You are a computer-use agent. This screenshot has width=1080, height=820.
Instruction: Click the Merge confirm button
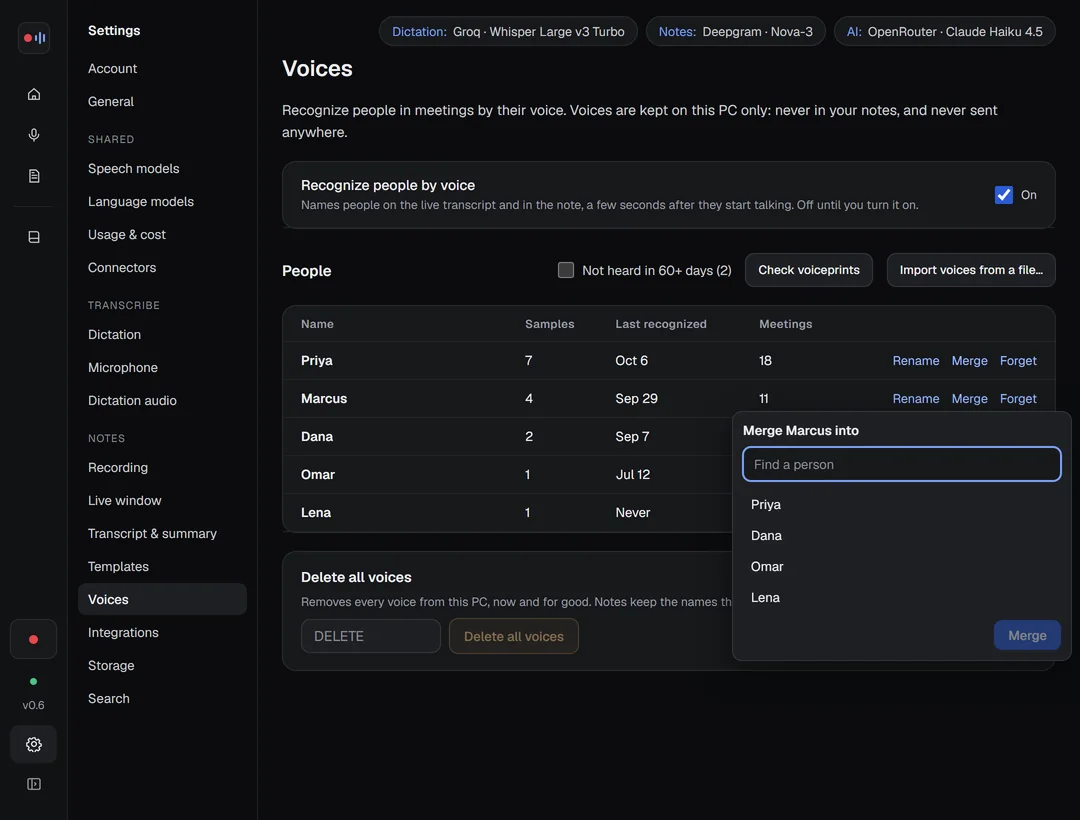[1027, 635]
